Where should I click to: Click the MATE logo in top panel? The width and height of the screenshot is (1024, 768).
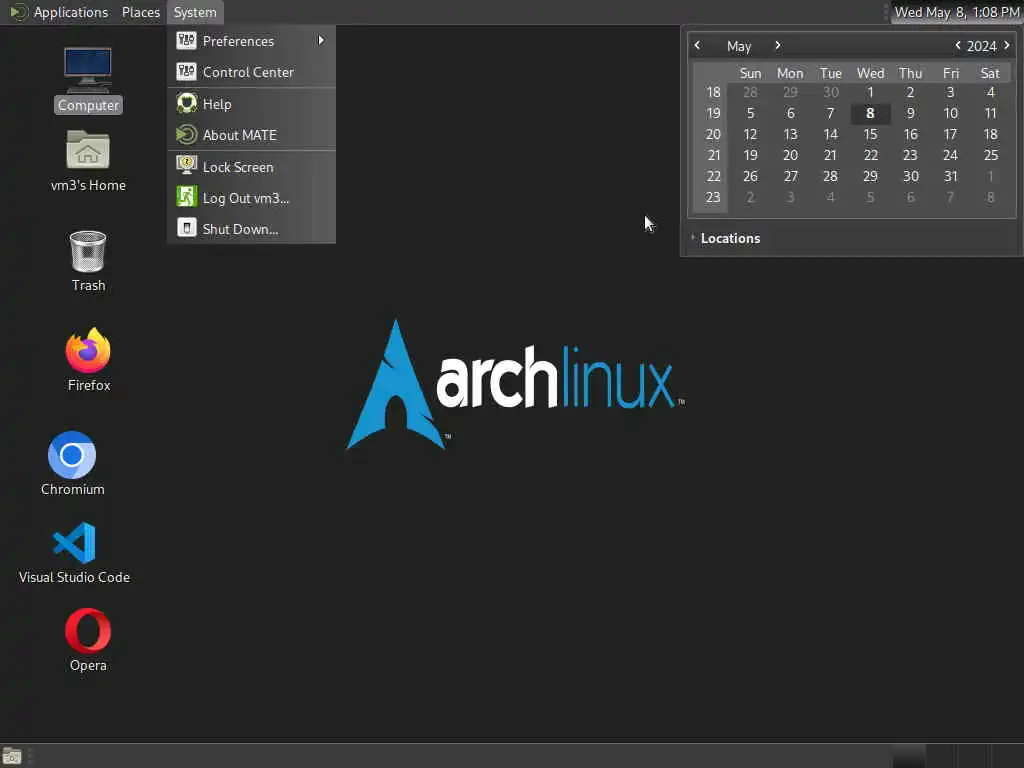[18, 12]
